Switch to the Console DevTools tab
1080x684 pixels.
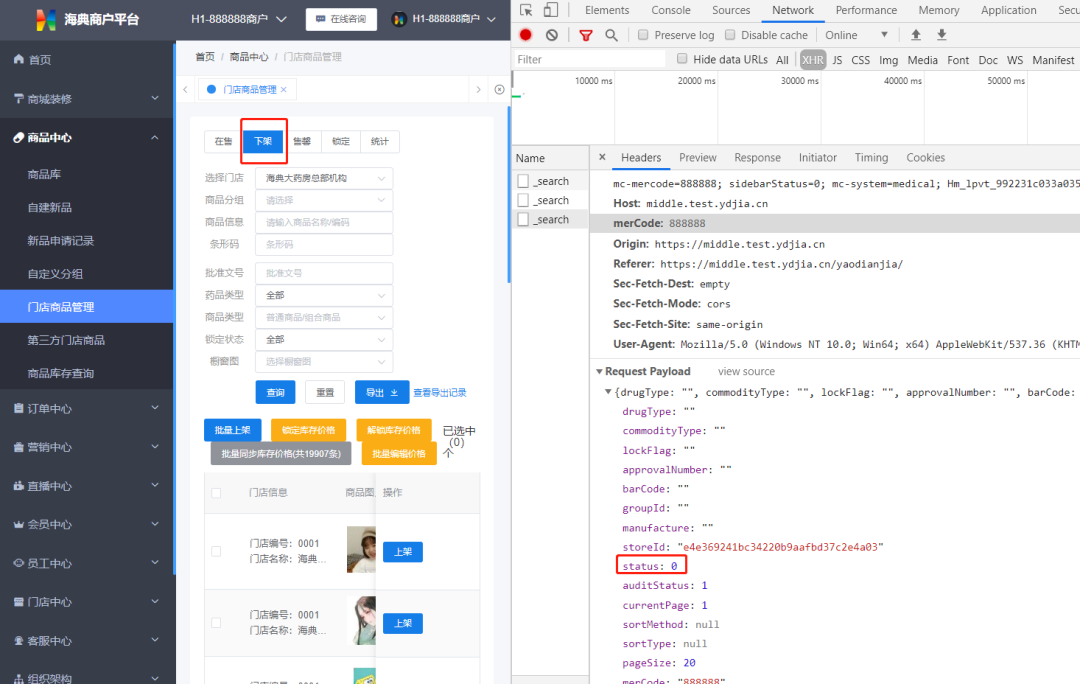pos(671,10)
